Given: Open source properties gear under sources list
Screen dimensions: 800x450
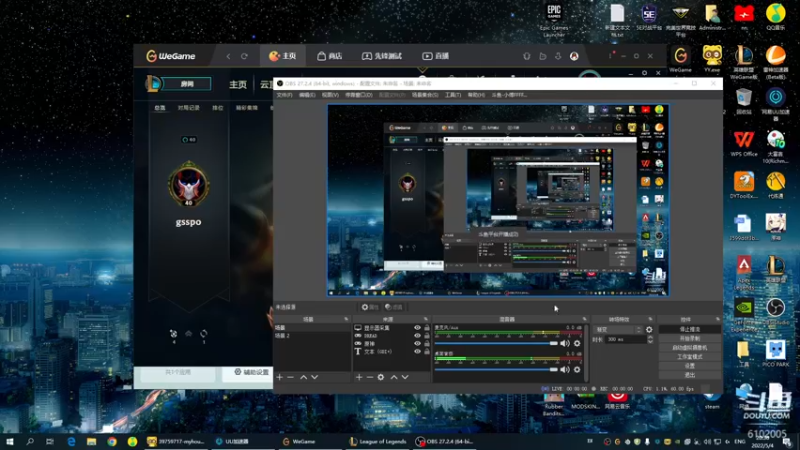Looking at the screenshot, I should pos(381,377).
